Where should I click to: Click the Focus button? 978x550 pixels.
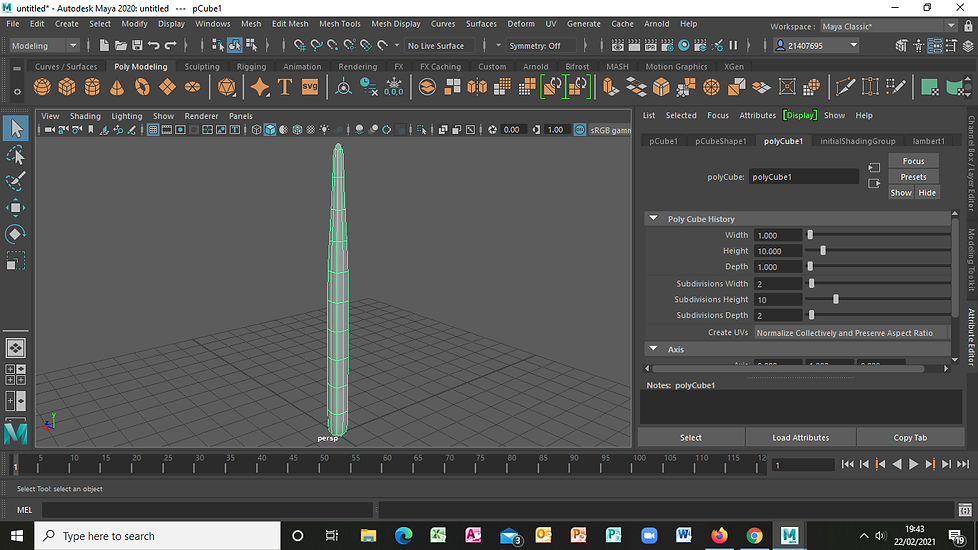[913, 161]
